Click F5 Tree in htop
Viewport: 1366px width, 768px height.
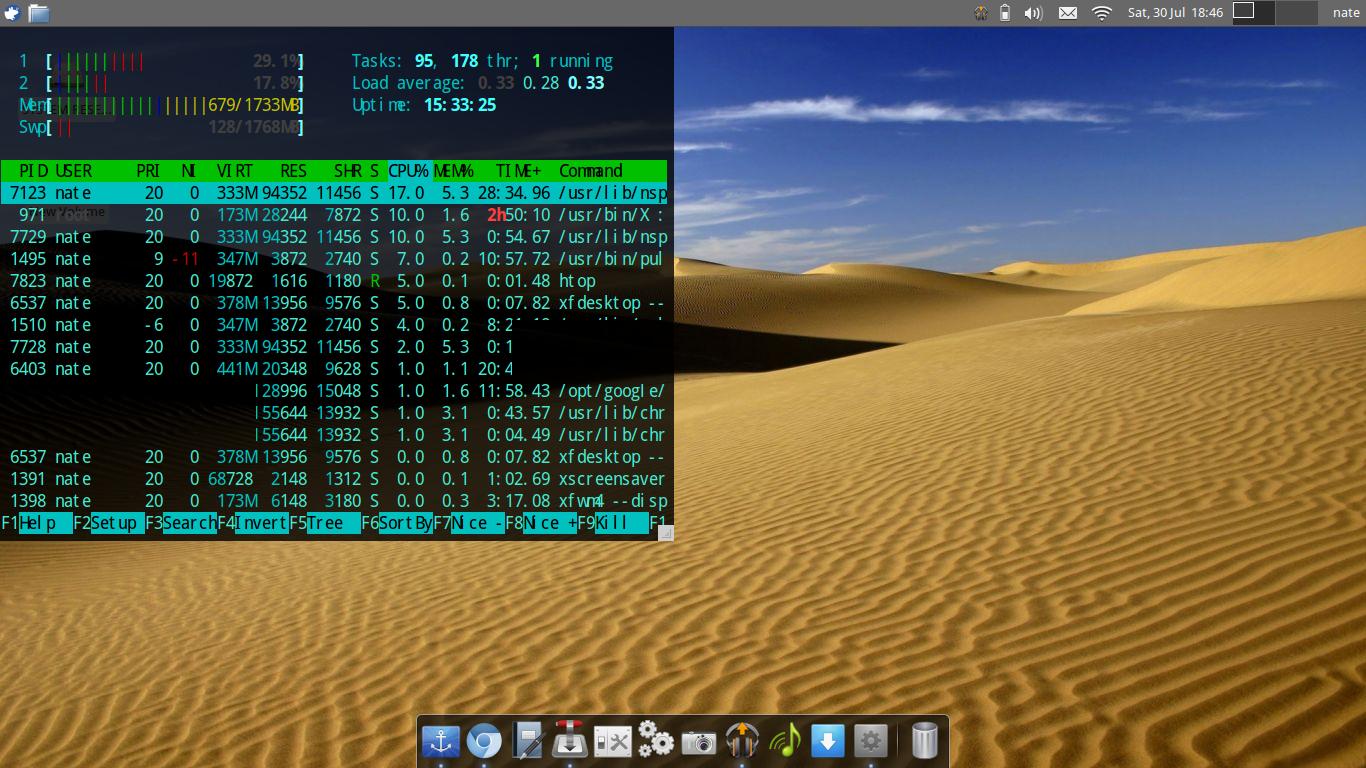[x=325, y=523]
